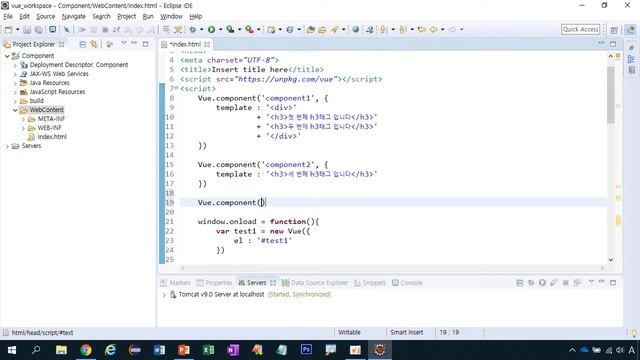This screenshot has width=640, height=360.
Task: Open Chrome from the Windows taskbar
Action: (x=86, y=350)
